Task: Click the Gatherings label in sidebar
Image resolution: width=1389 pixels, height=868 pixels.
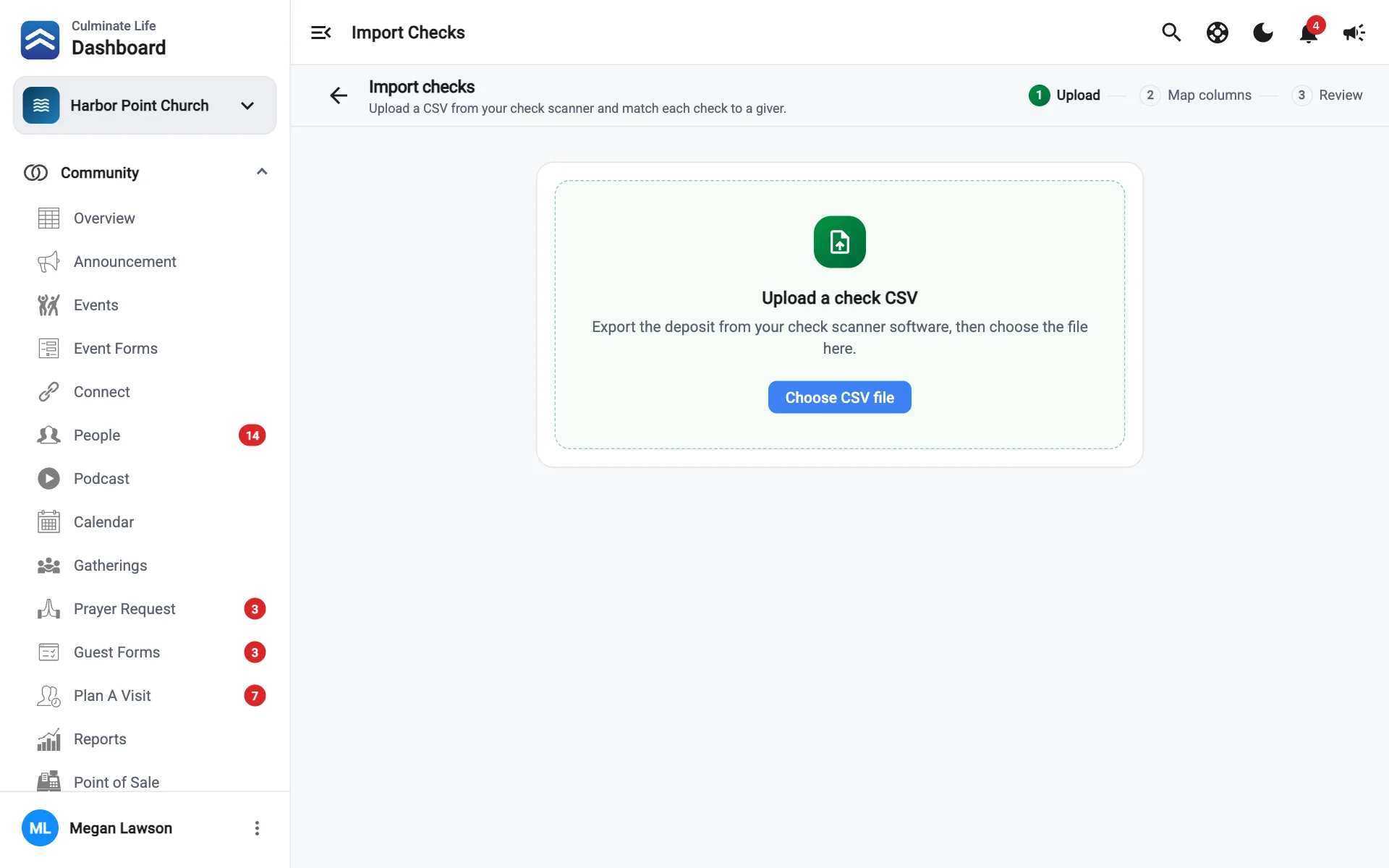Action: click(x=110, y=566)
